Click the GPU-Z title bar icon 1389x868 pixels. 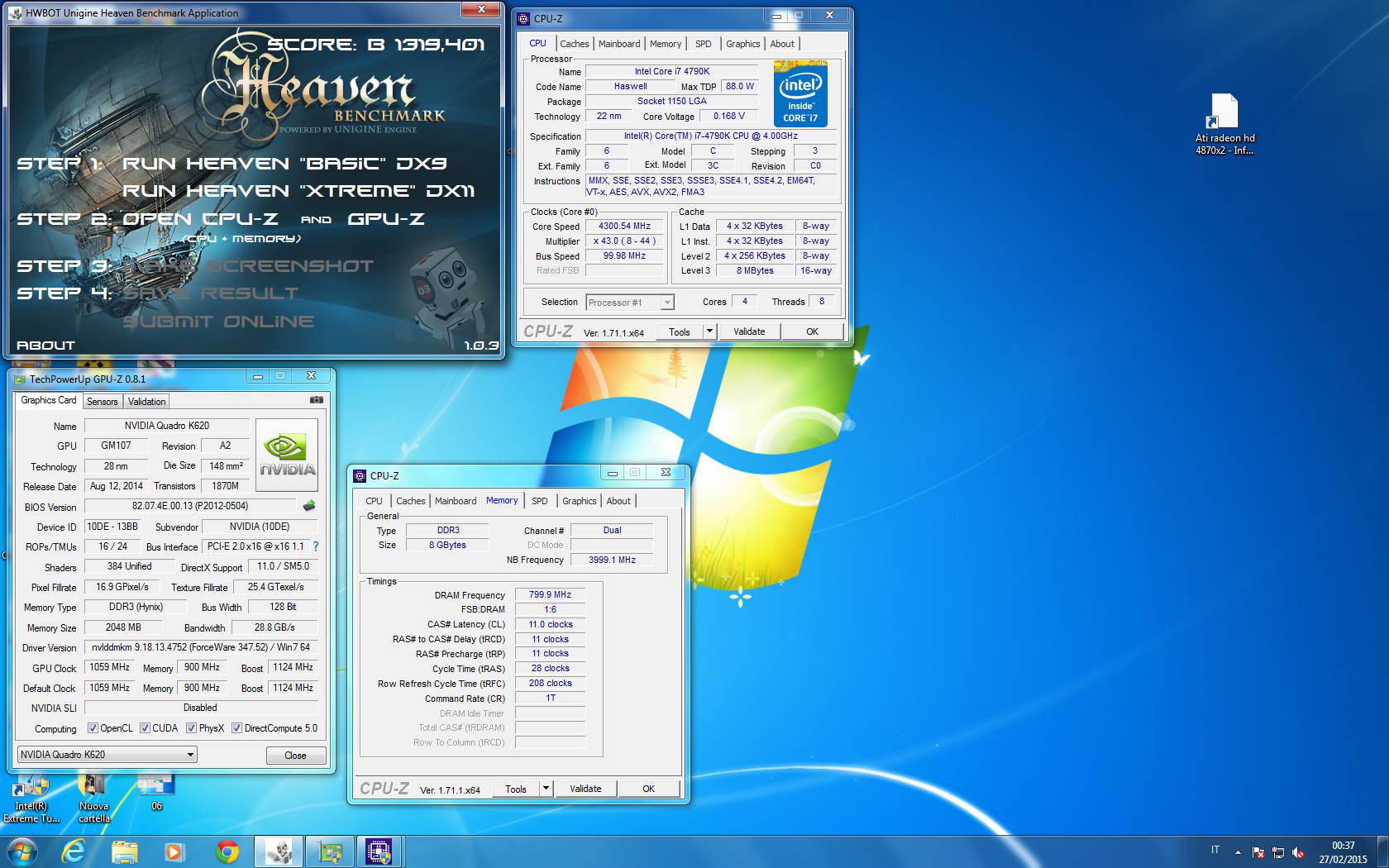coord(20,379)
